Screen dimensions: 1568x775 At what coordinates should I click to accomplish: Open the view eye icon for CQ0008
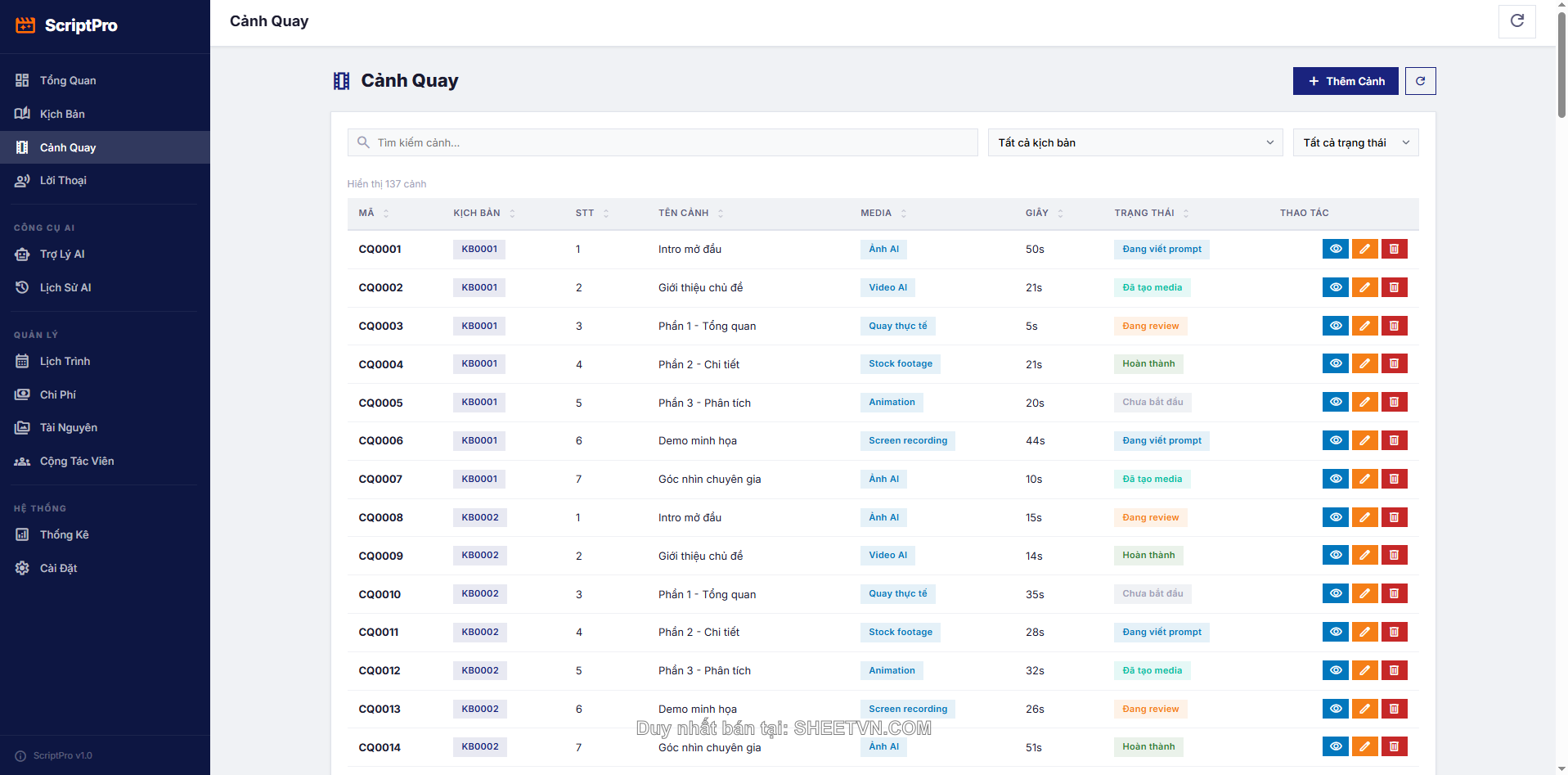coord(1336,517)
